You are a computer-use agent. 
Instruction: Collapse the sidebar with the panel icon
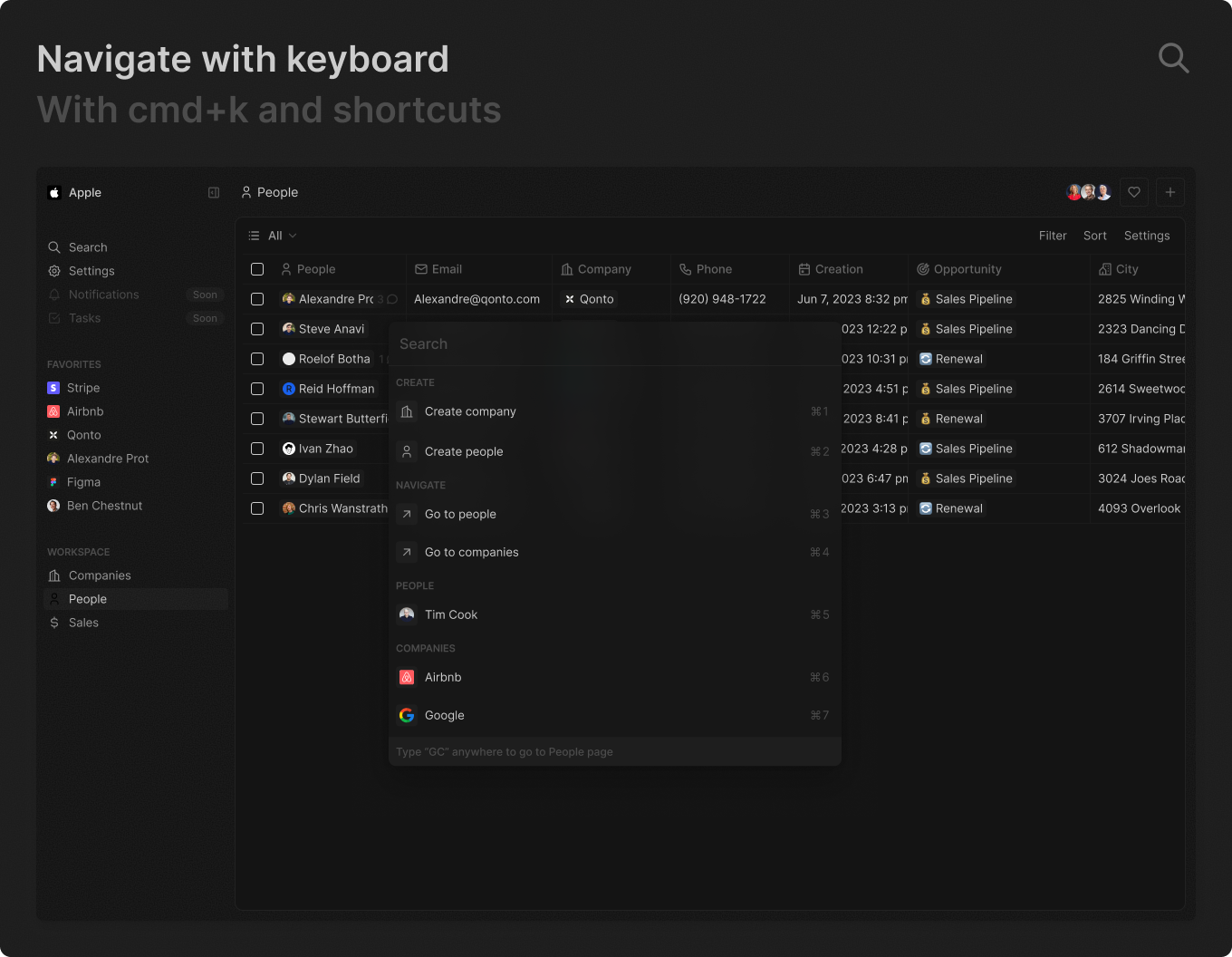(214, 192)
